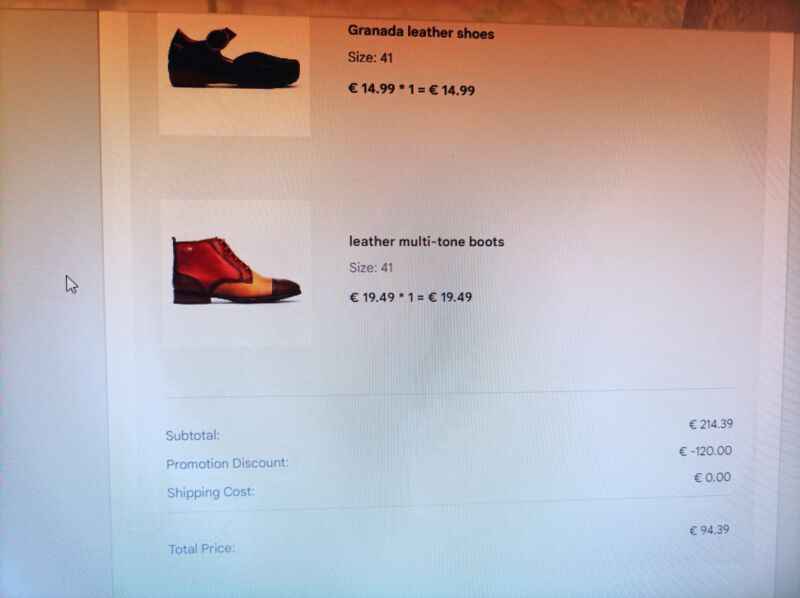
Task: Click the Total Price label
Action: click(202, 549)
